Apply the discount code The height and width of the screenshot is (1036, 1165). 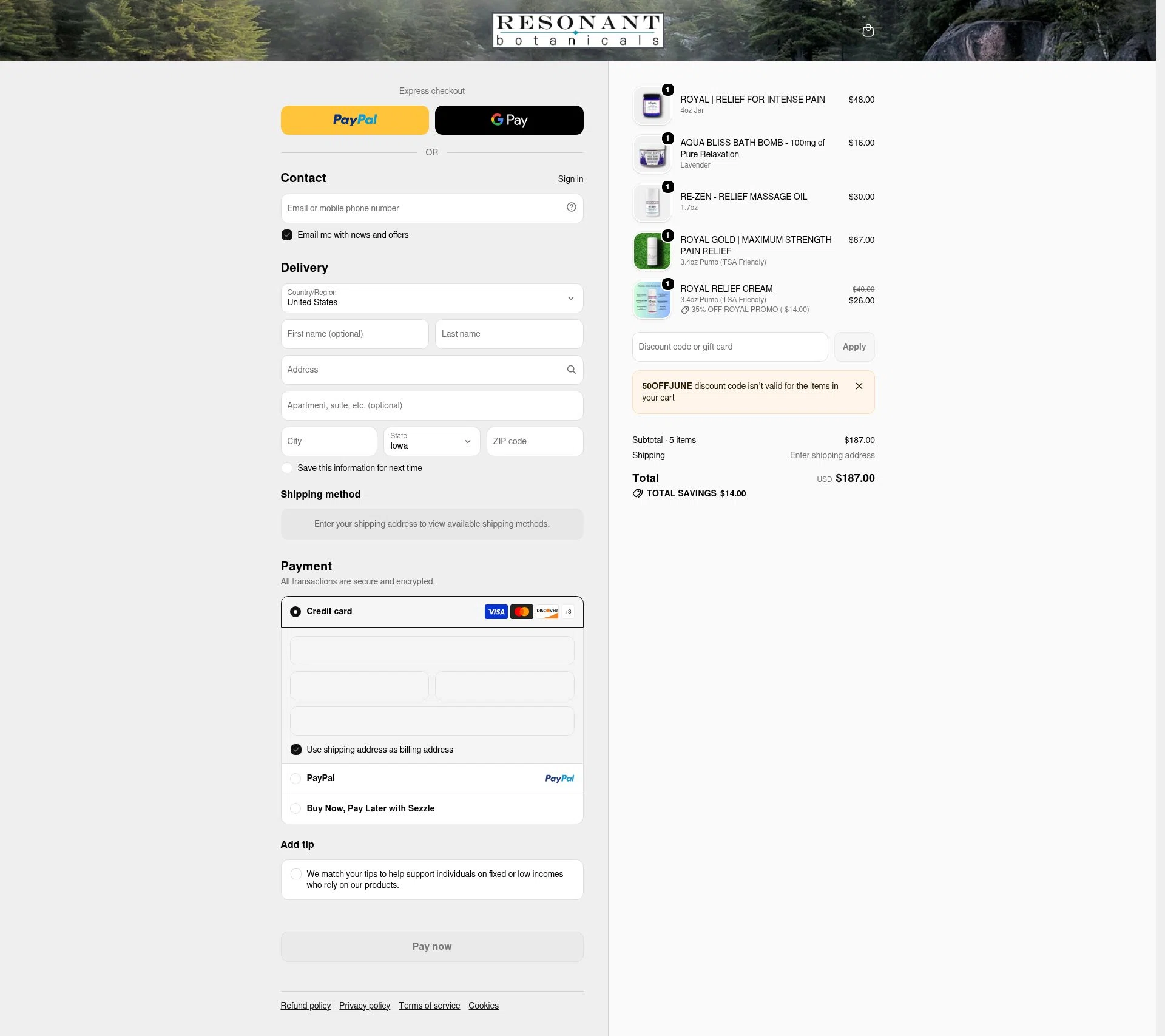tap(854, 347)
